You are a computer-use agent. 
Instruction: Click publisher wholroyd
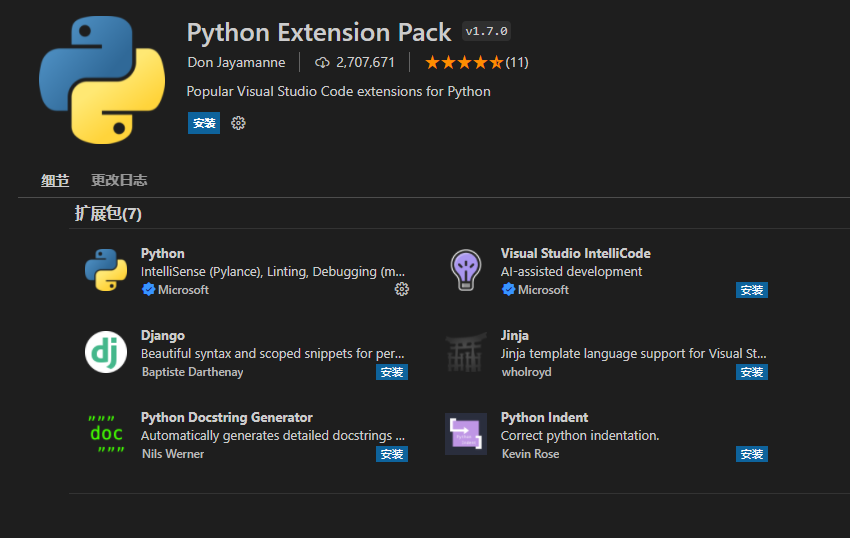click(x=526, y=372)
